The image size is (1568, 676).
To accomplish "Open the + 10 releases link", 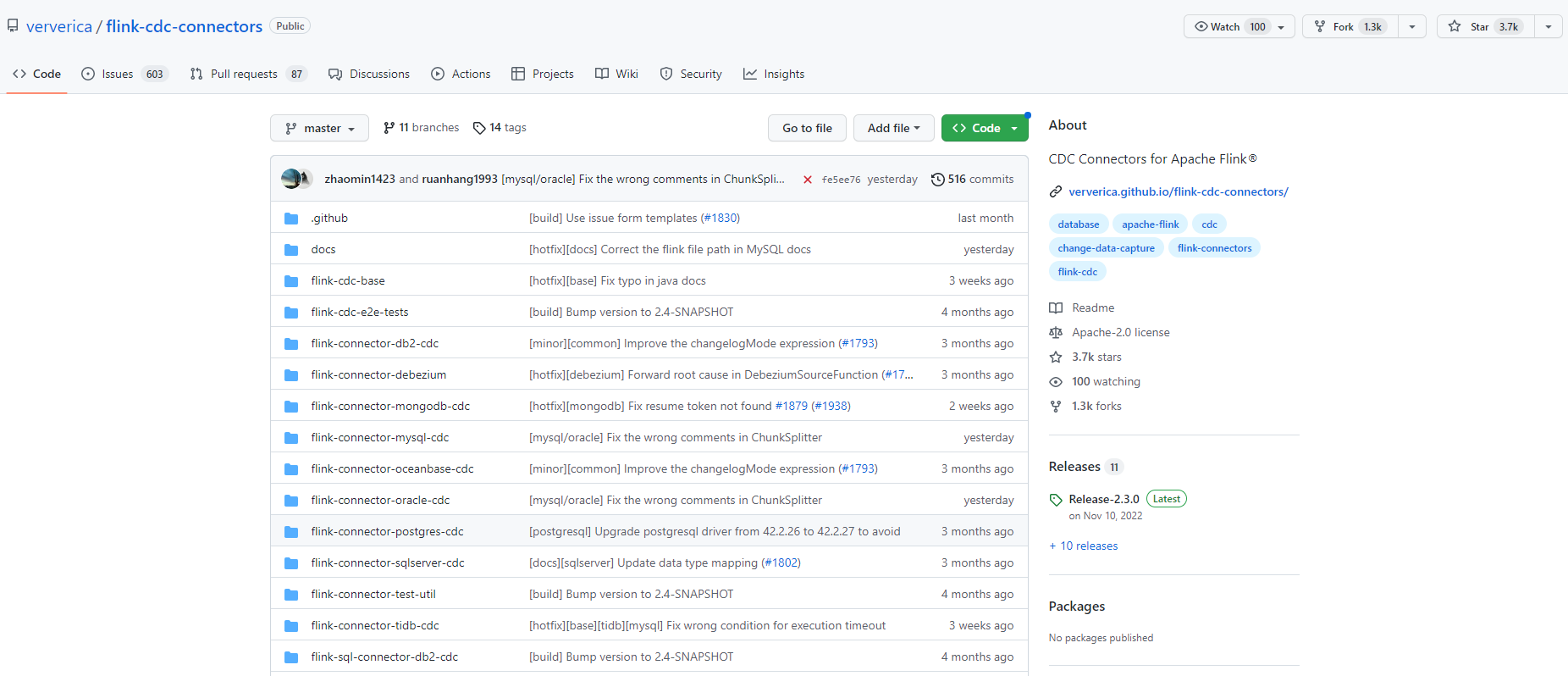I will pyautogui.click(x=1084, y=546).
